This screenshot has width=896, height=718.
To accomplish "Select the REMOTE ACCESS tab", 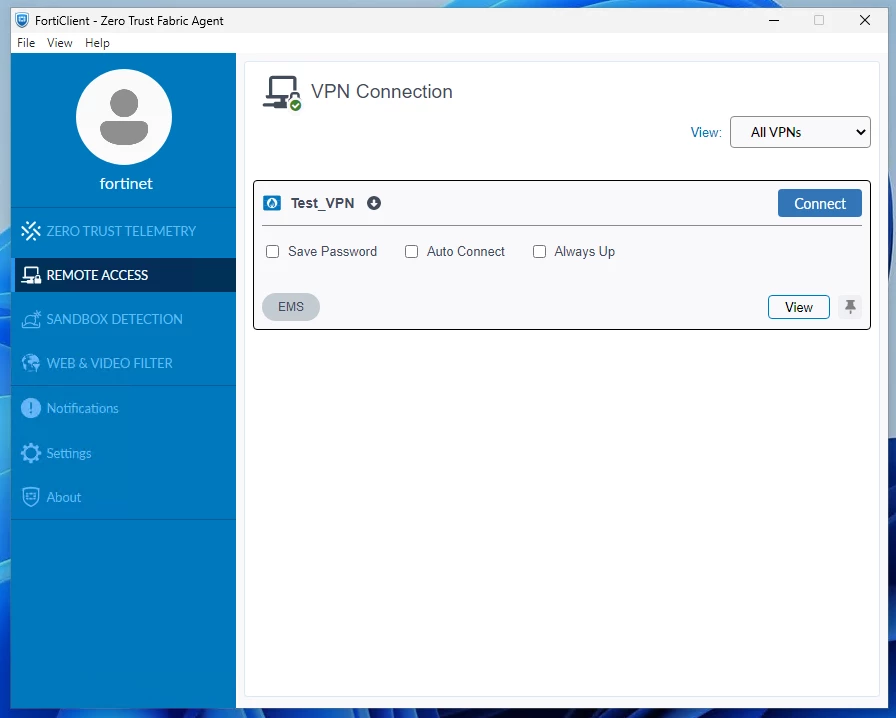I will (123, 275).
